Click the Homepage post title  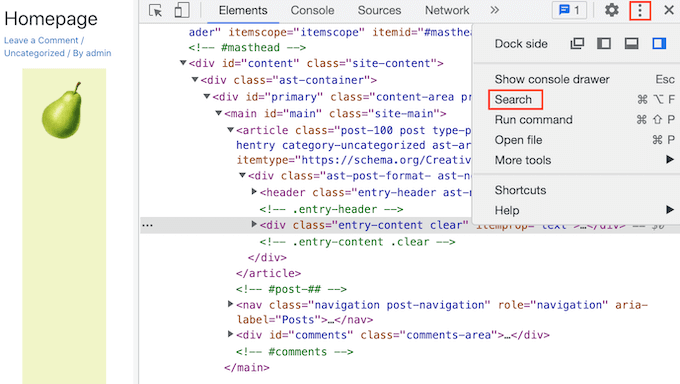pyautogui.click(x=51, y=19)
